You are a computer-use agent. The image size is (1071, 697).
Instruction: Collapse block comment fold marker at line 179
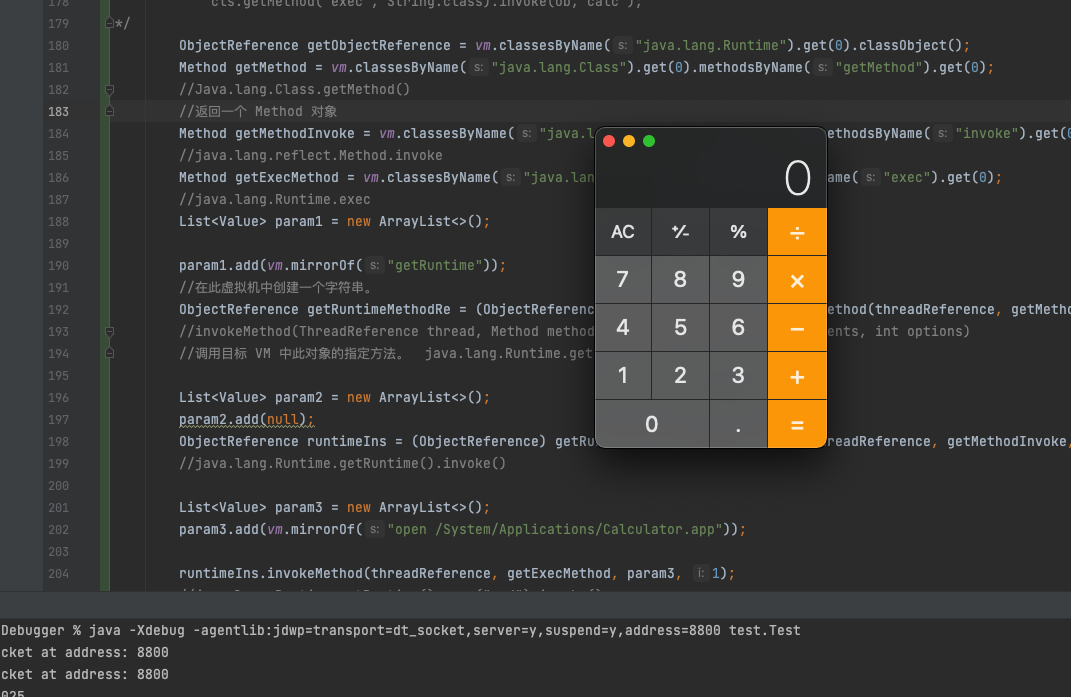click(109, 23)
